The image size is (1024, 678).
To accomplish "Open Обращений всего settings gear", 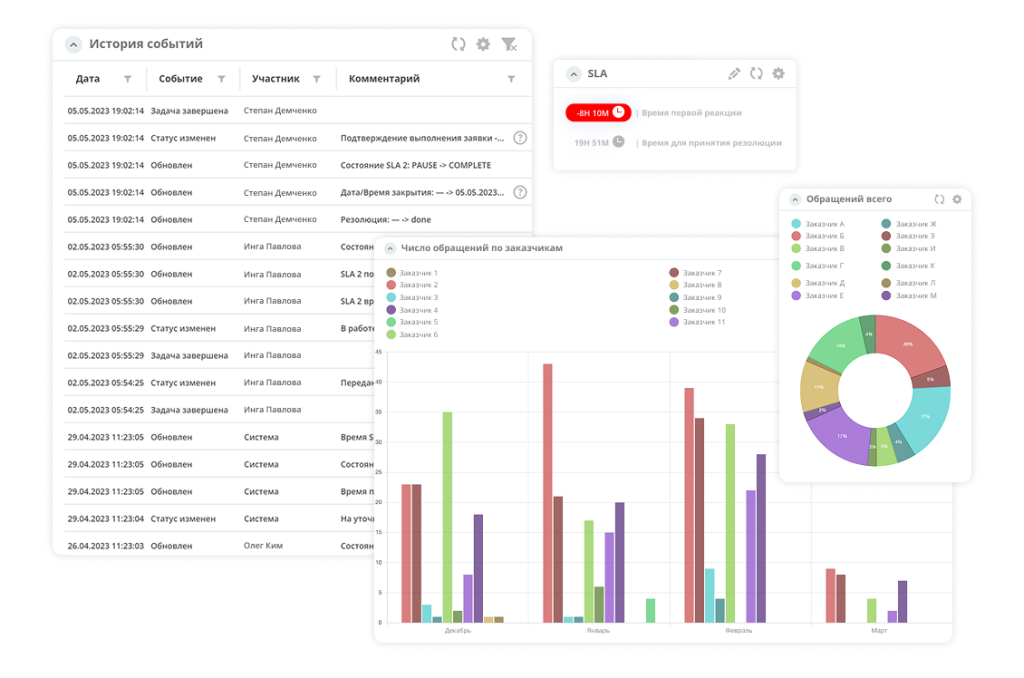I will [957, 199].
